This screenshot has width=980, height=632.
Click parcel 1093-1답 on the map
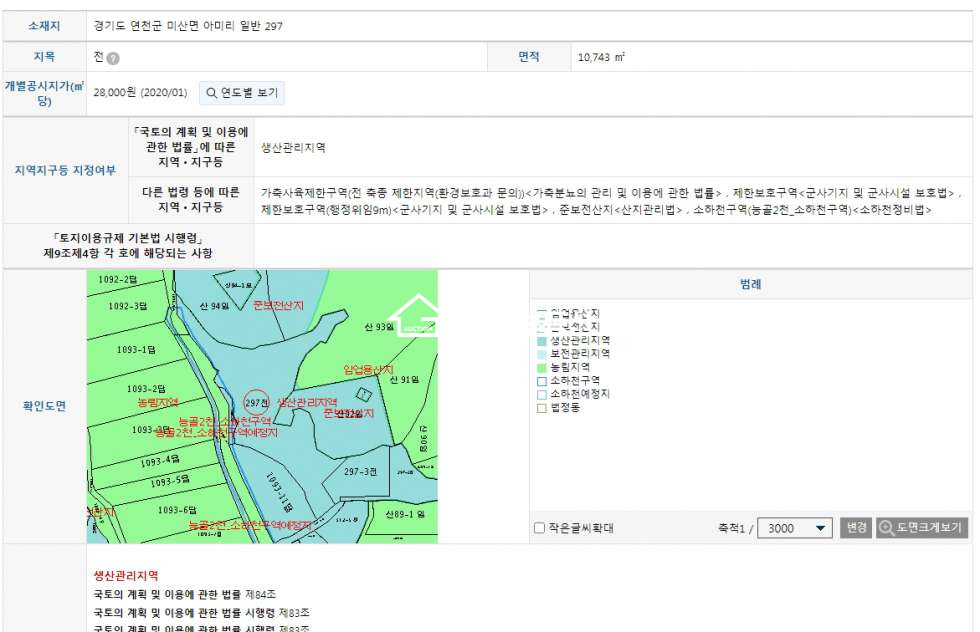point(136,350)
